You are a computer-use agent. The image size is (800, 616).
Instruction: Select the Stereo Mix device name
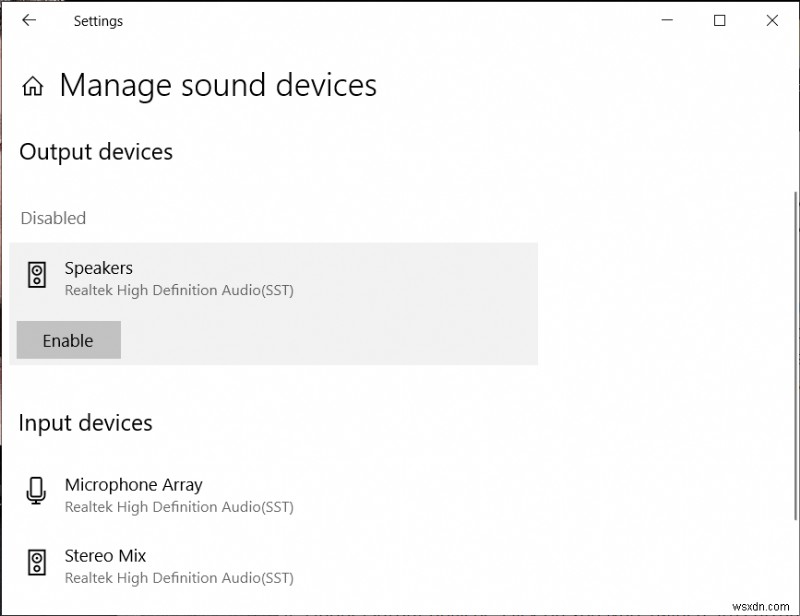coord(106,556)
